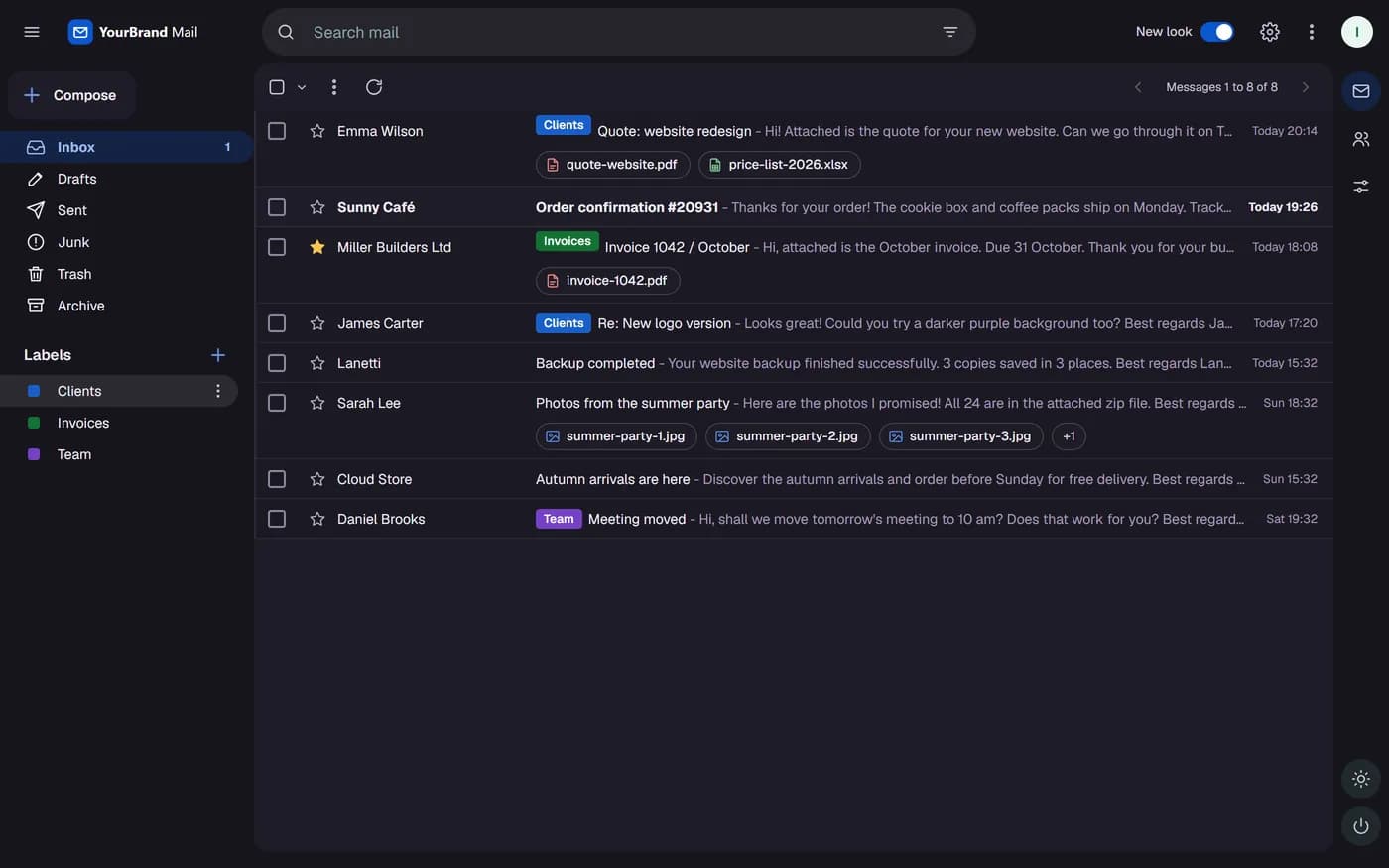The height and width of the screenshot is (868, 1389).
Task: Open the Junk folder
Action: click(x=127, y=242)
